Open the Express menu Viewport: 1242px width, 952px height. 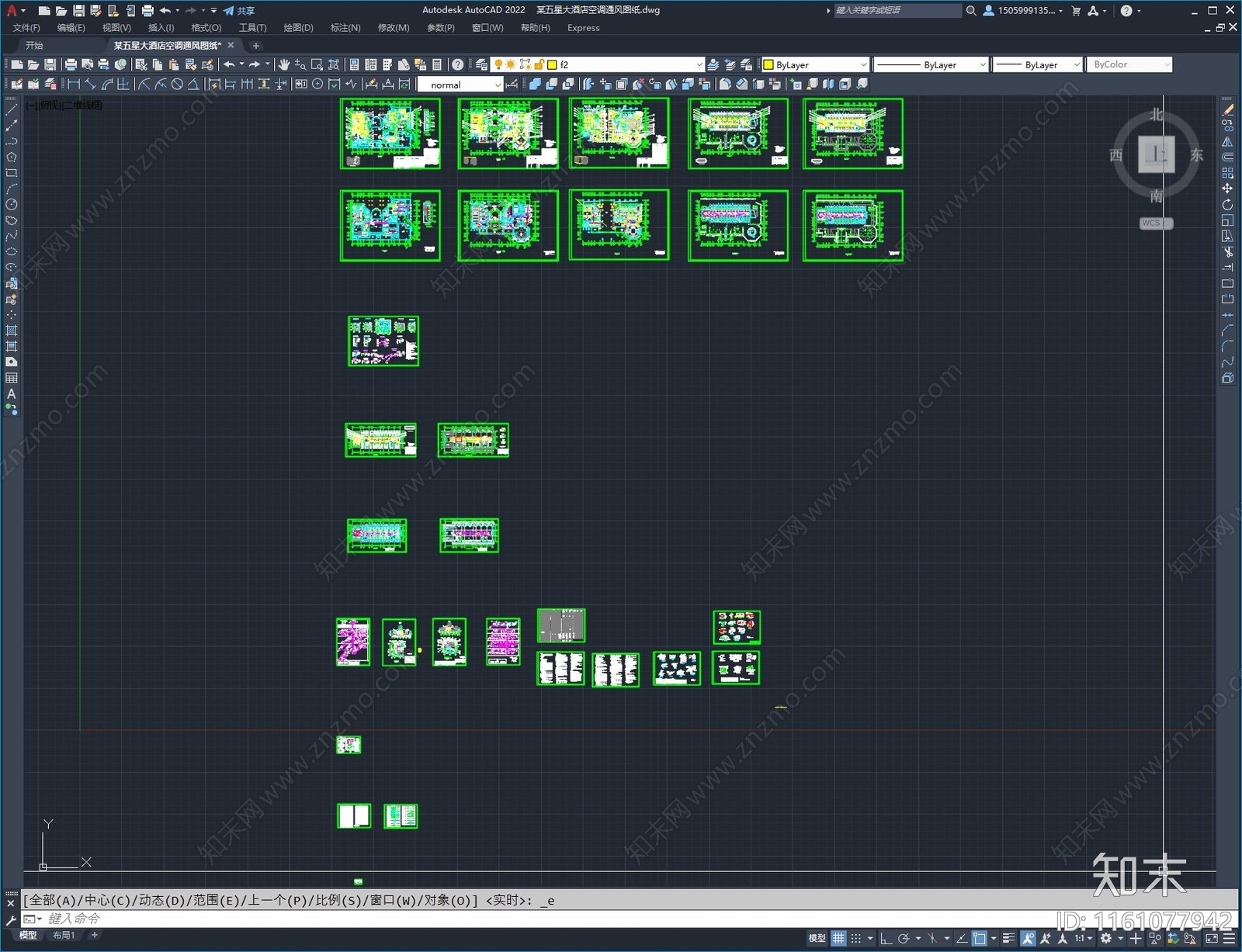pos(583,27)
